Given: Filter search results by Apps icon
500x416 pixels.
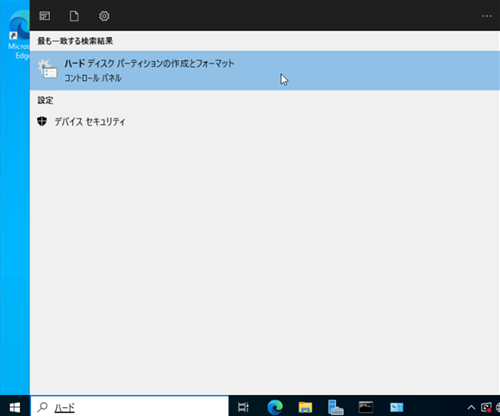Looking at the screenshot, I should (x=45, y=16).
